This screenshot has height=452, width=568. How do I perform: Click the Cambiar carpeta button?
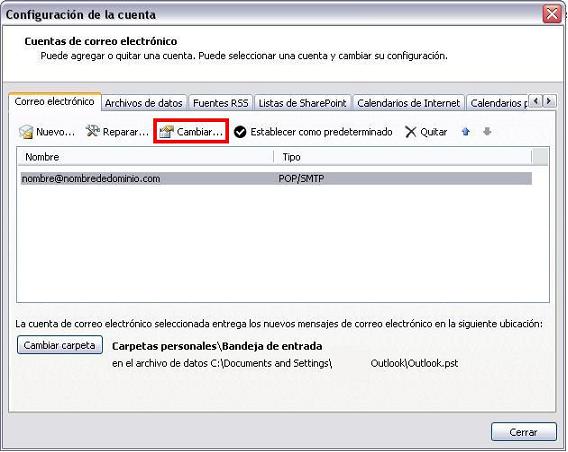[x=60, y=345]
